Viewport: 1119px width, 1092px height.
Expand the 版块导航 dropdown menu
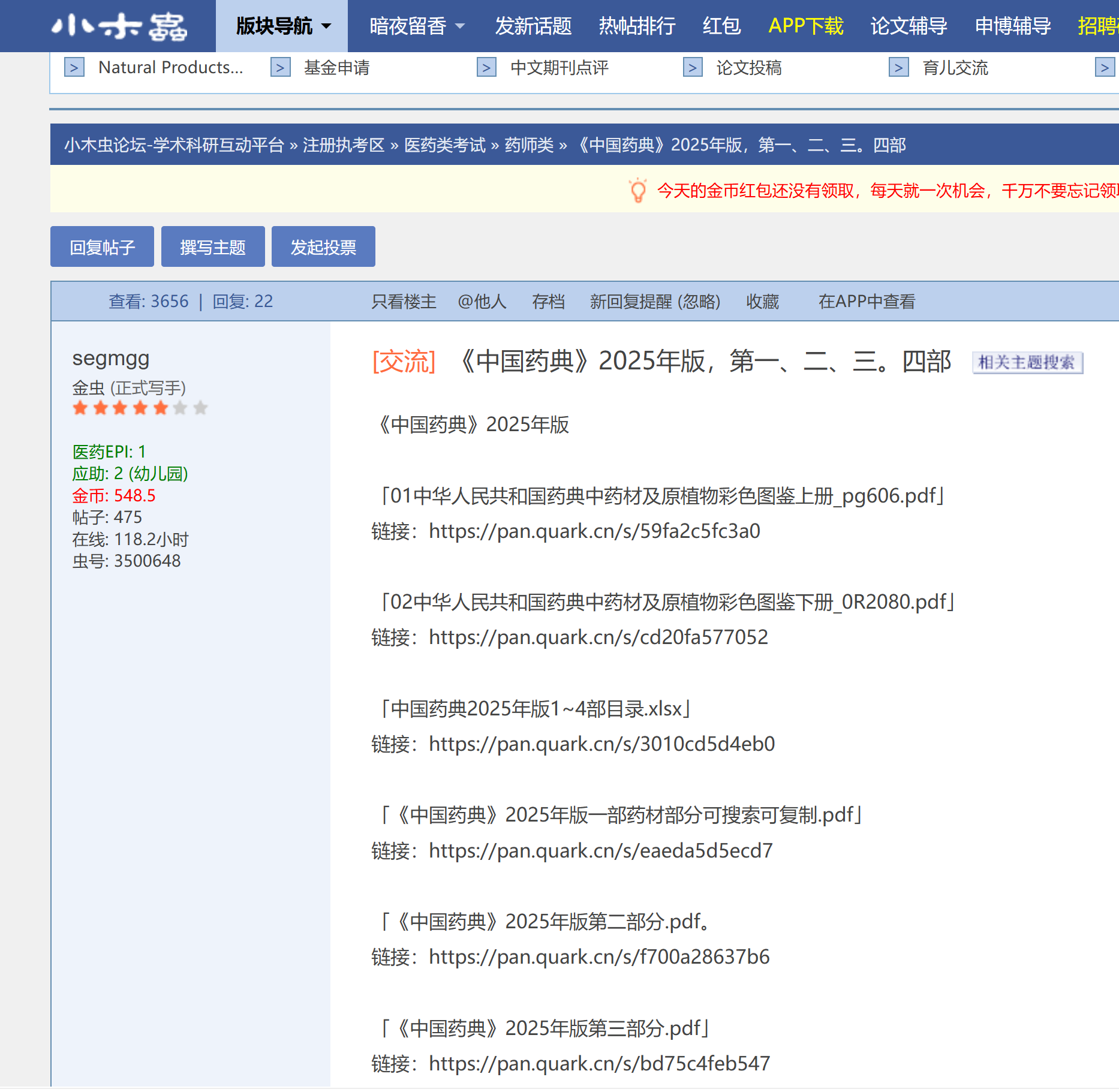tap(282, 26)
